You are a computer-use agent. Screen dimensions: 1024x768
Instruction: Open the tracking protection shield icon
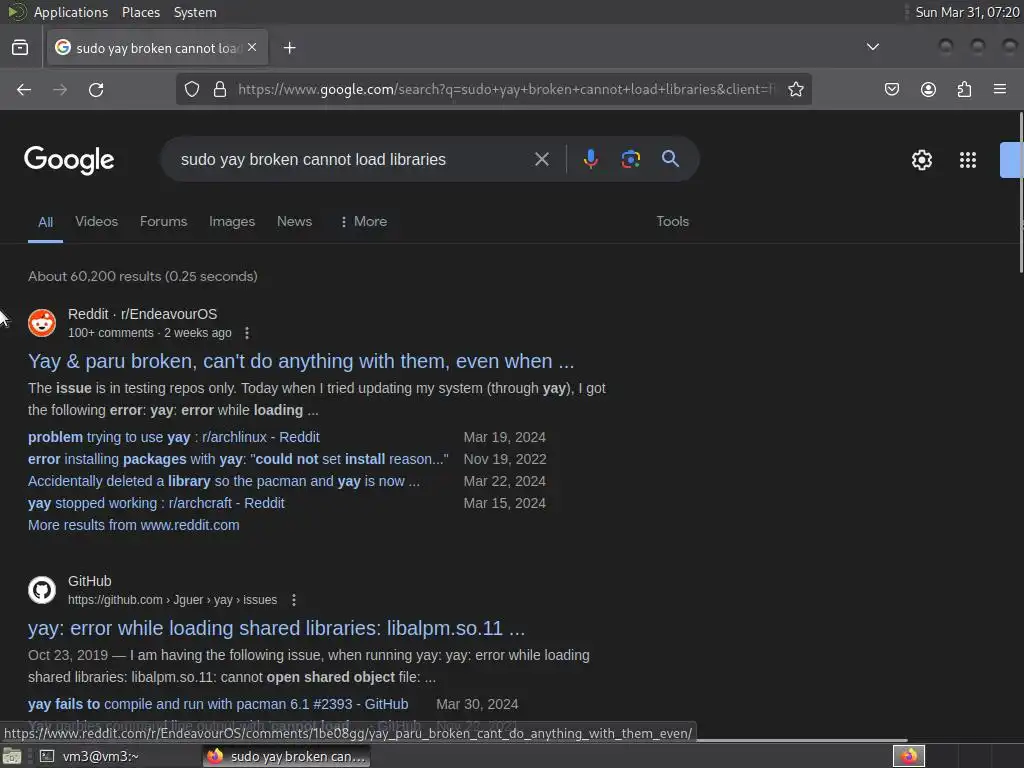[191, 89]
